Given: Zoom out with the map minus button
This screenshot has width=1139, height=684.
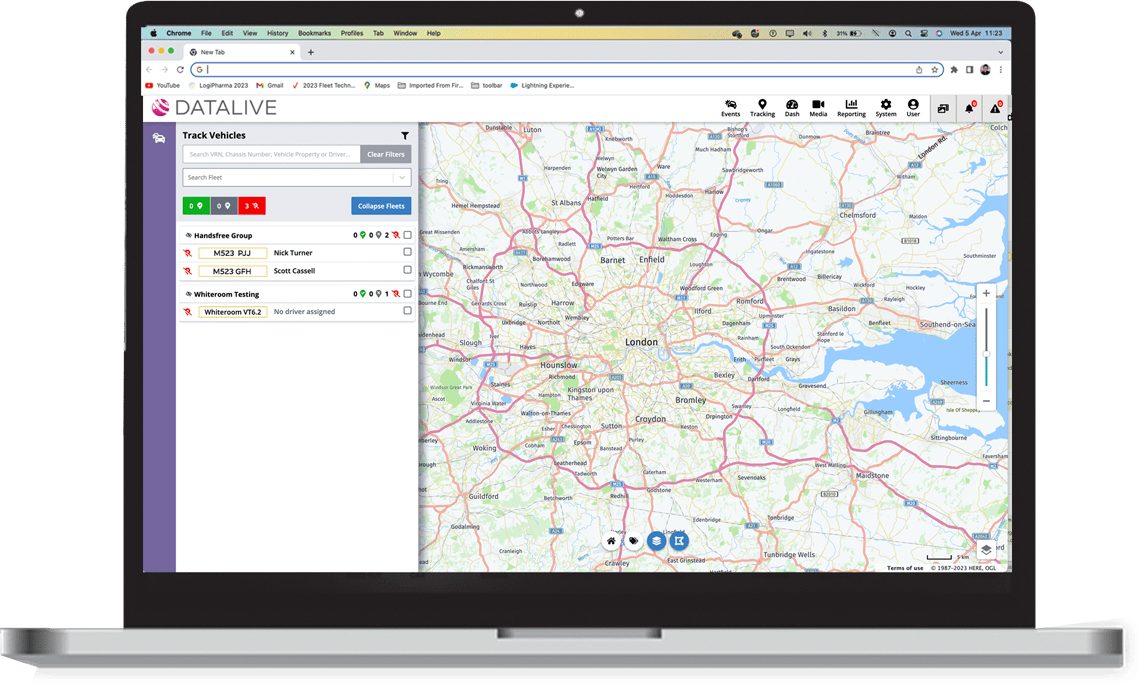Looking at the screenshot, I should 986,401.
